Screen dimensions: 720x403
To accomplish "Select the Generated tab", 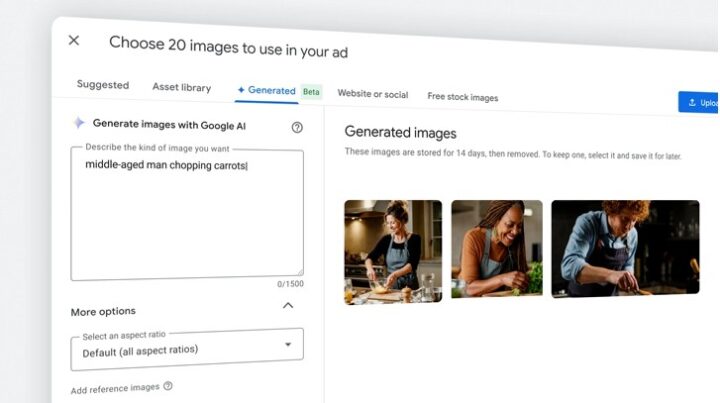I will click(266, 90).
